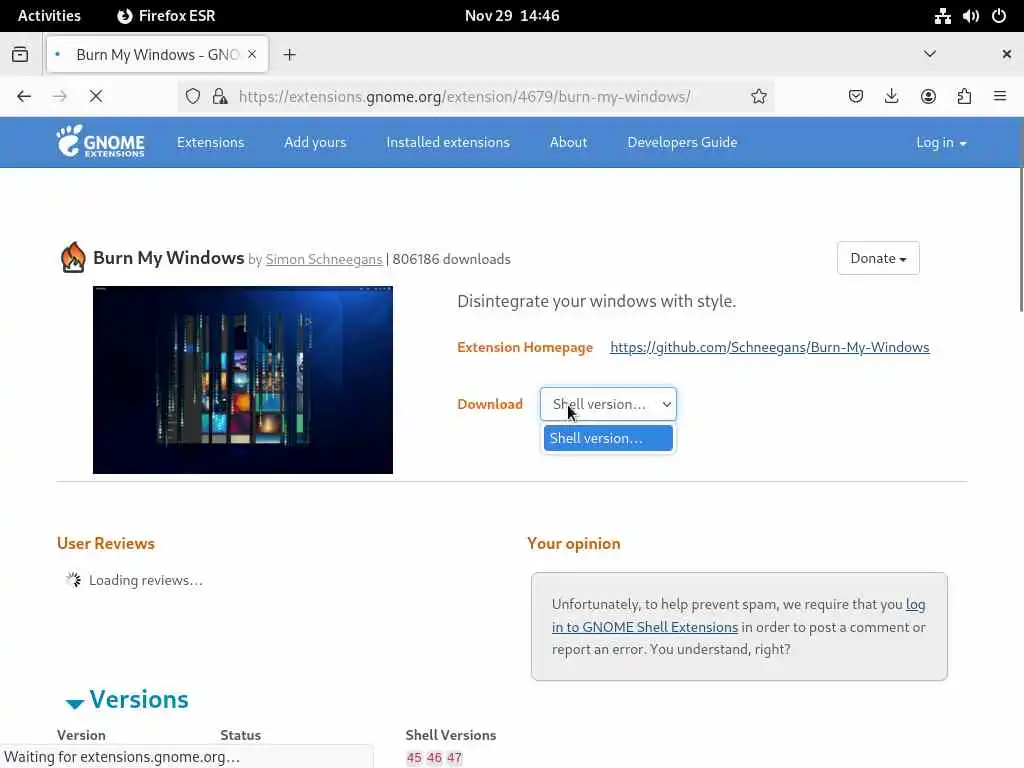The height and width of the screenshot is (768, 1024).
Task: Open the Firefox hamburger menu
Action: 1000,97
